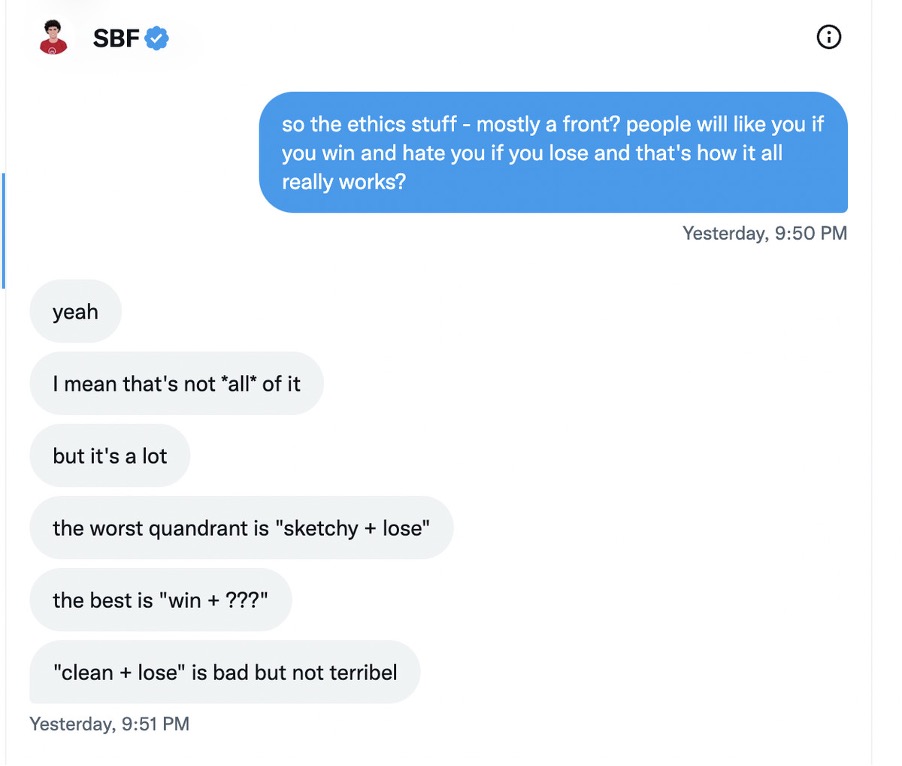Viewport: 902px width, 766px height.
Task: Select the "the best is" message bubble
Action: (160, 600)
